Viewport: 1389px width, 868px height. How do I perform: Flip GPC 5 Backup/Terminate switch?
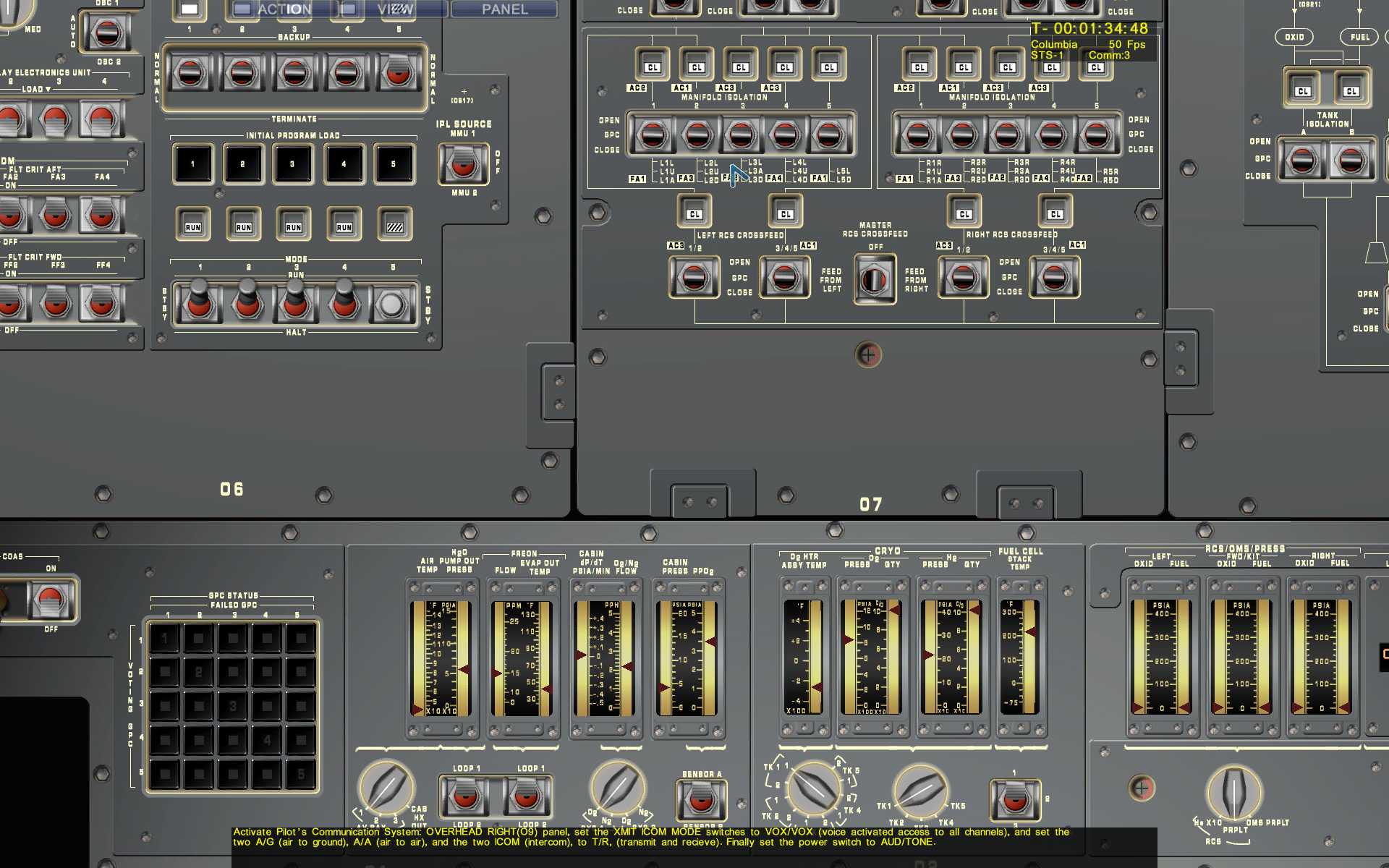(397, 73)
